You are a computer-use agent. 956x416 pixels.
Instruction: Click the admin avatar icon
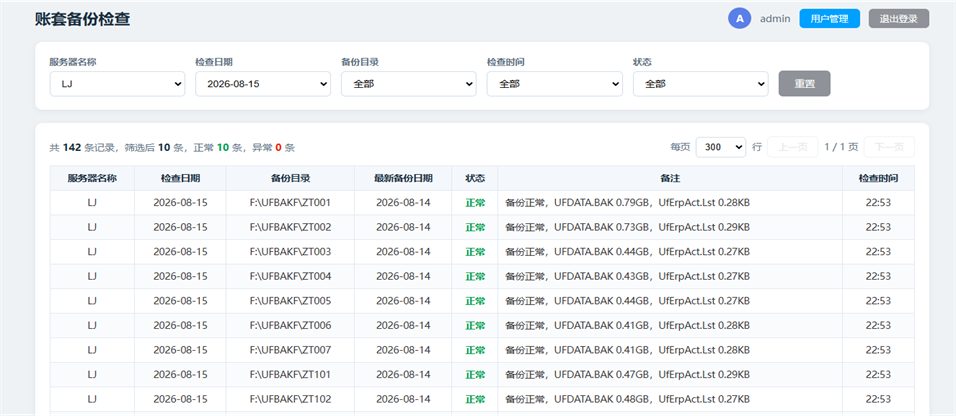(740, 18)
